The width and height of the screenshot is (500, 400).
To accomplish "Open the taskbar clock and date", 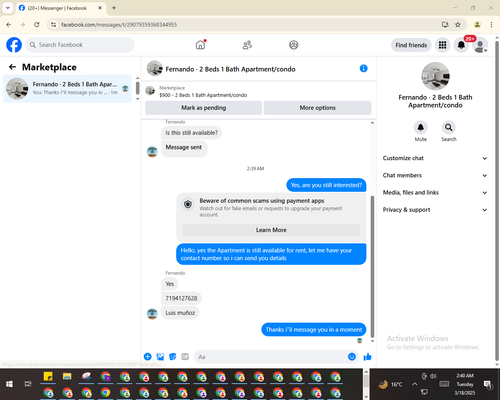I will click(x=465, y=384).
